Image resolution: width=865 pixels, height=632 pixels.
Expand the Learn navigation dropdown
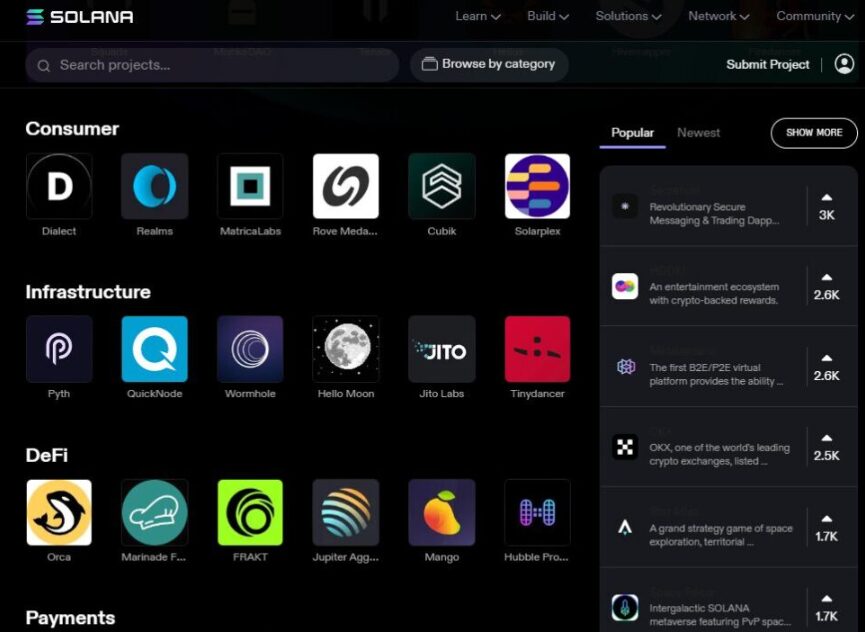tap(477, 16)
